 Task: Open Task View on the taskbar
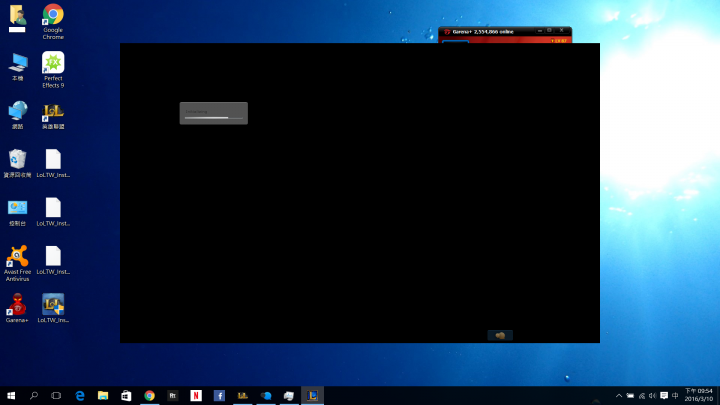56,395
